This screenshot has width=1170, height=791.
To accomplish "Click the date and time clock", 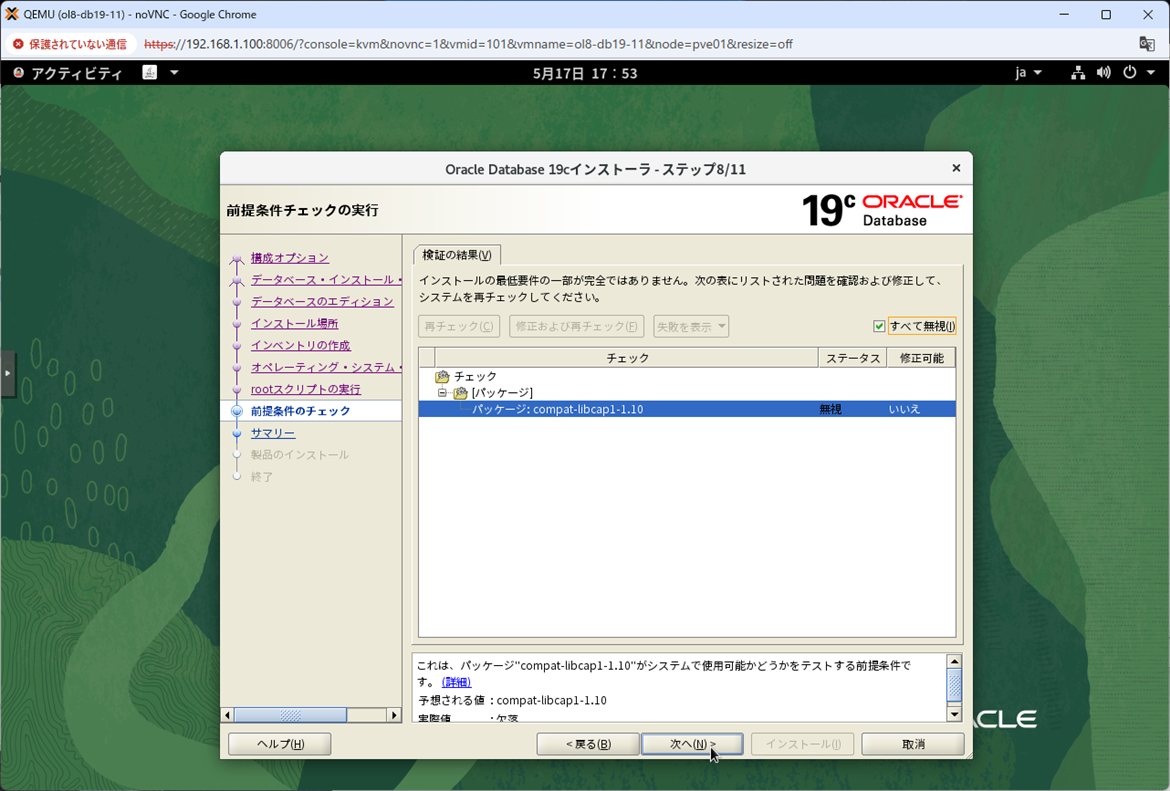I will pos(585,73).
